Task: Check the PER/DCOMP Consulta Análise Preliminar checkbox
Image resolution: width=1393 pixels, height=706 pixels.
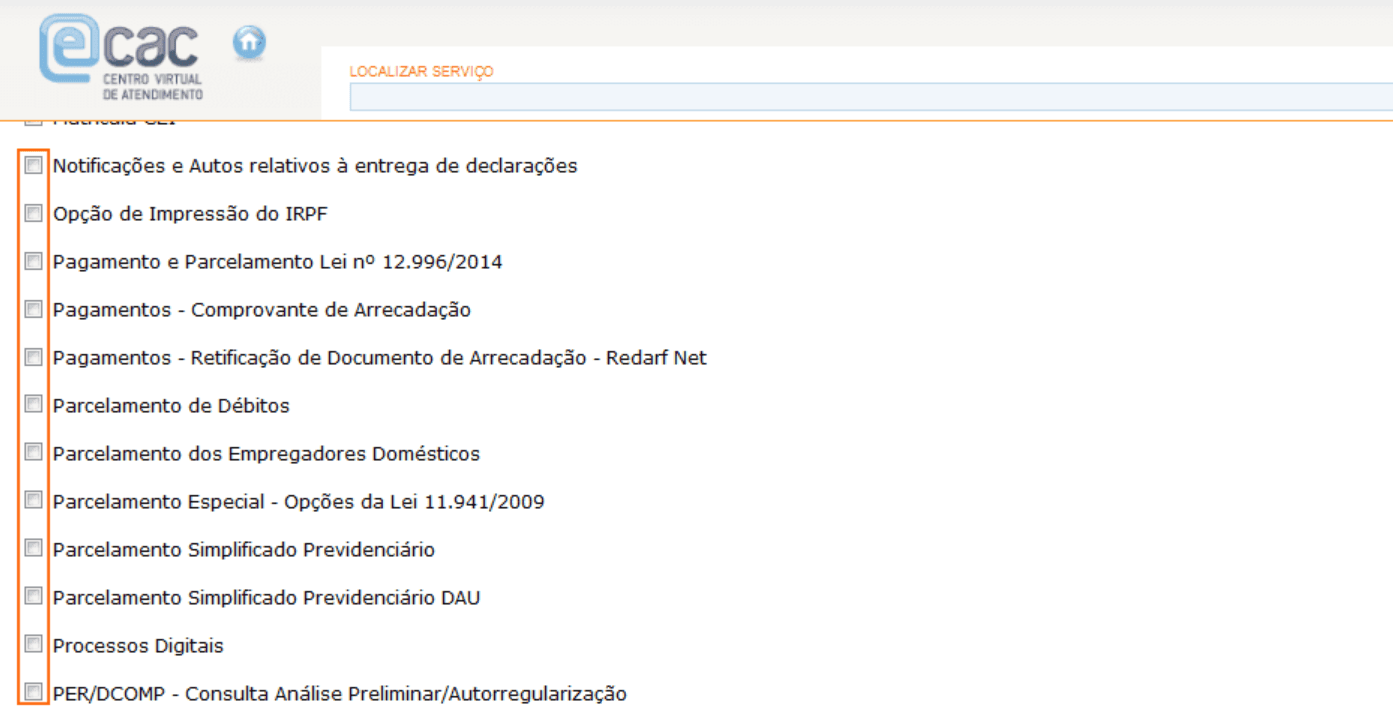Action: point(34,692)
